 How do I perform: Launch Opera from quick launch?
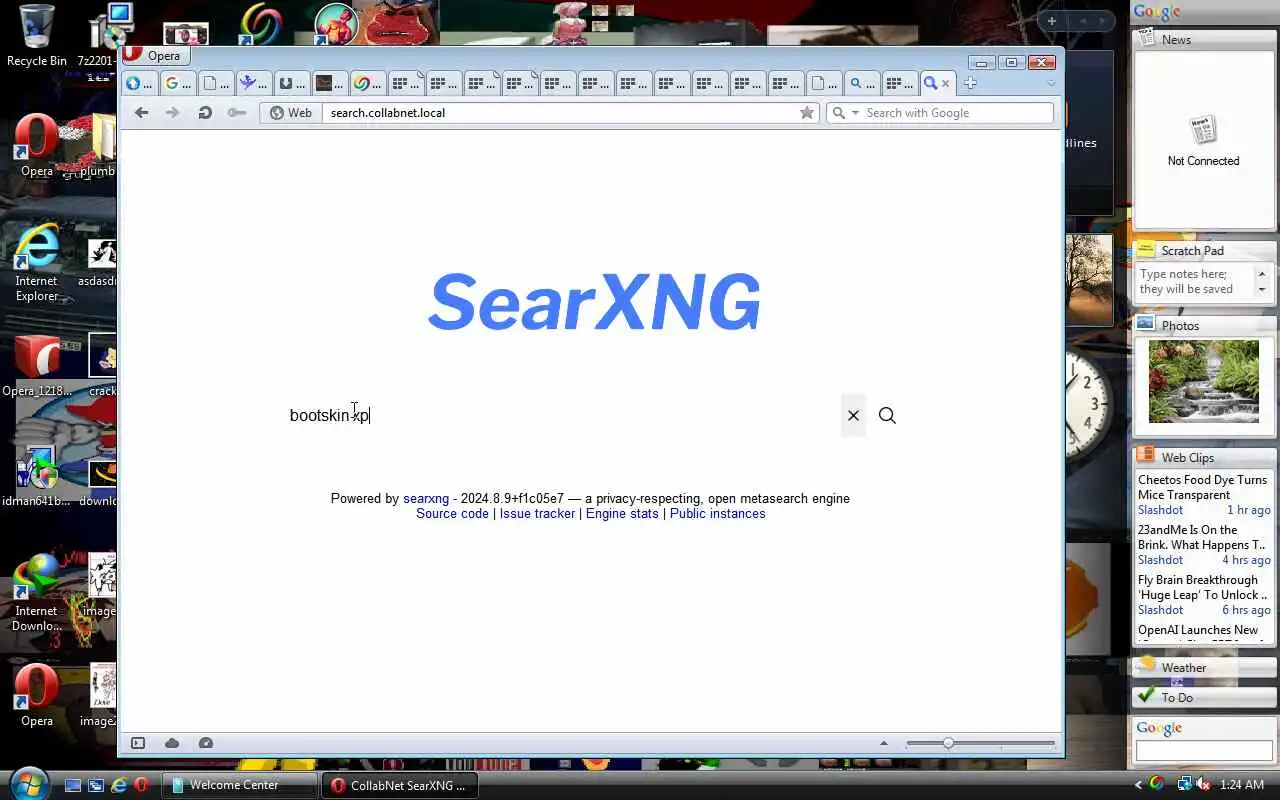(141, 785)
